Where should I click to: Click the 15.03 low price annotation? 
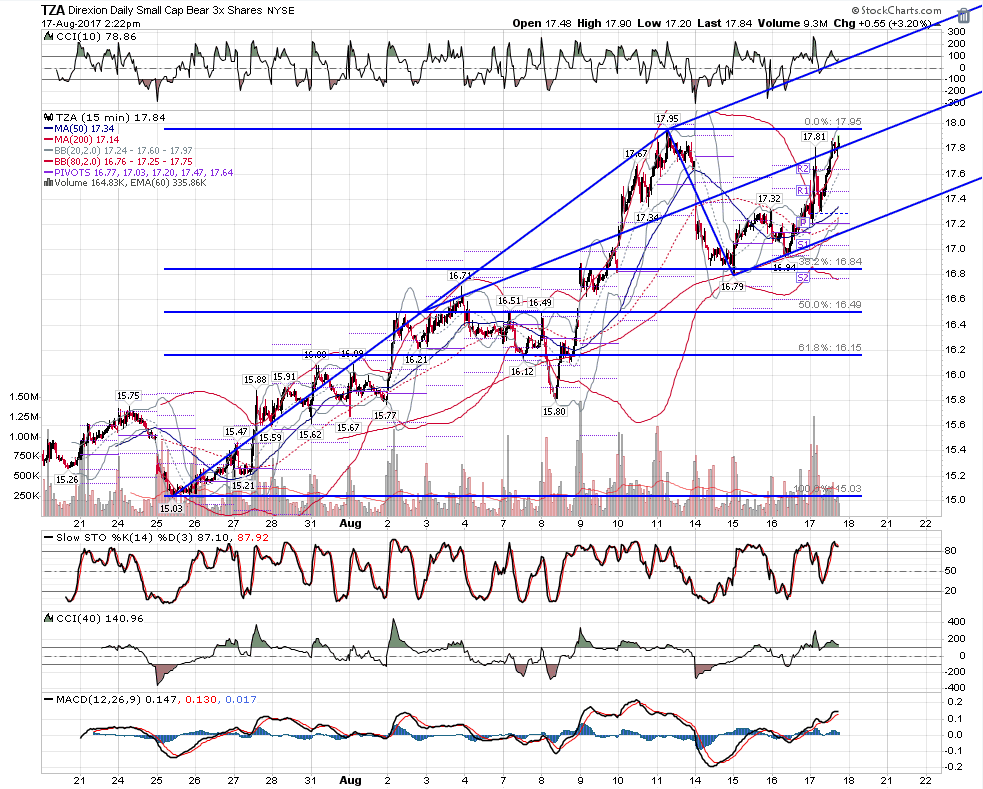tap(171, 509)
